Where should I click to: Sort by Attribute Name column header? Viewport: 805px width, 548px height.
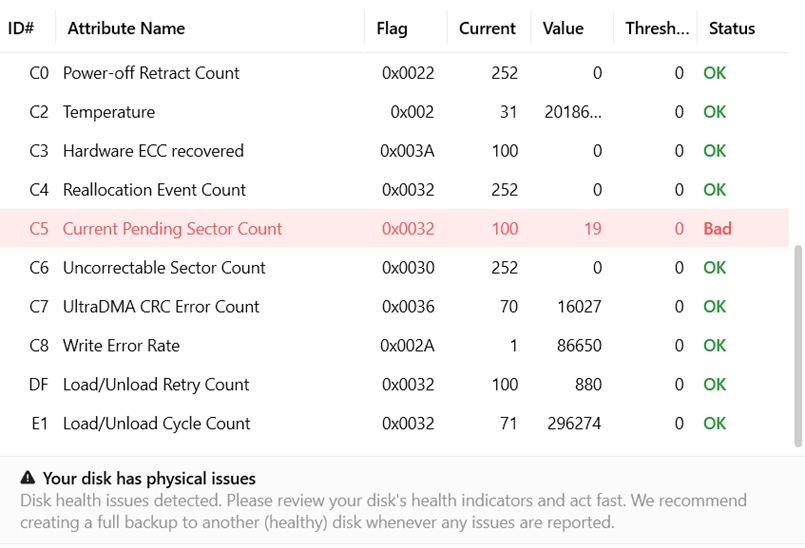pyautogui.click(x=126, y=28)
